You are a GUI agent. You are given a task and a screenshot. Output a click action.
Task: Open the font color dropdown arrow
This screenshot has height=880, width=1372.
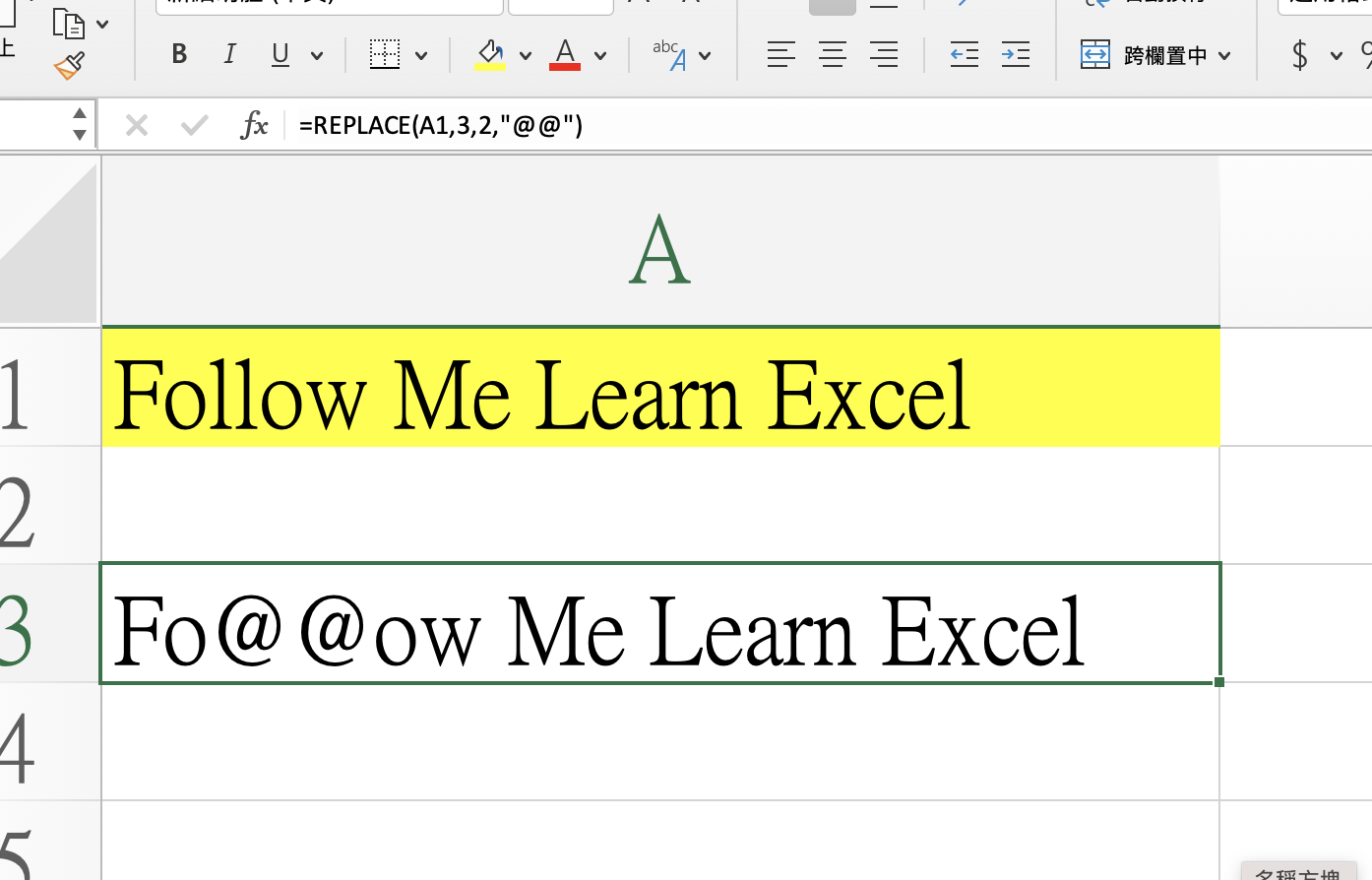coord(600,56)
